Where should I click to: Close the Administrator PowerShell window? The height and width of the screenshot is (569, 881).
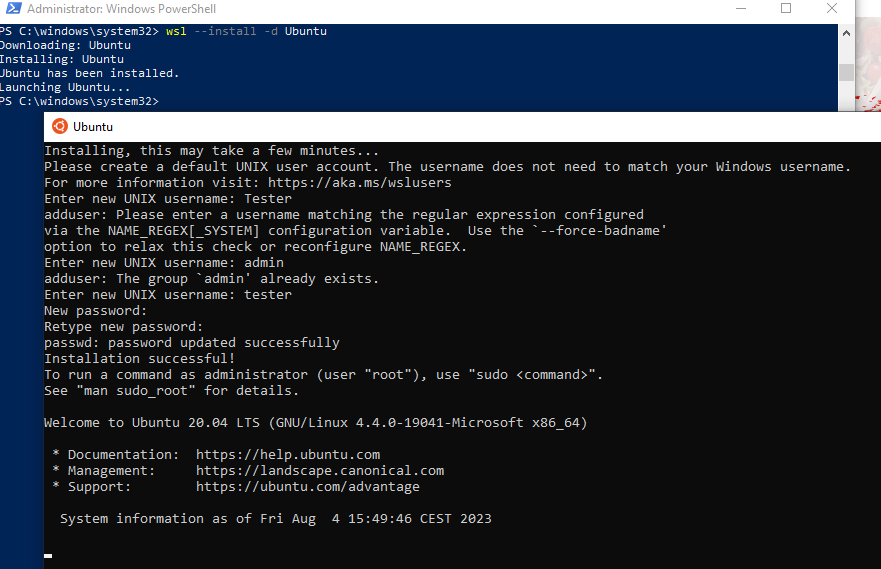click(832, 8)
